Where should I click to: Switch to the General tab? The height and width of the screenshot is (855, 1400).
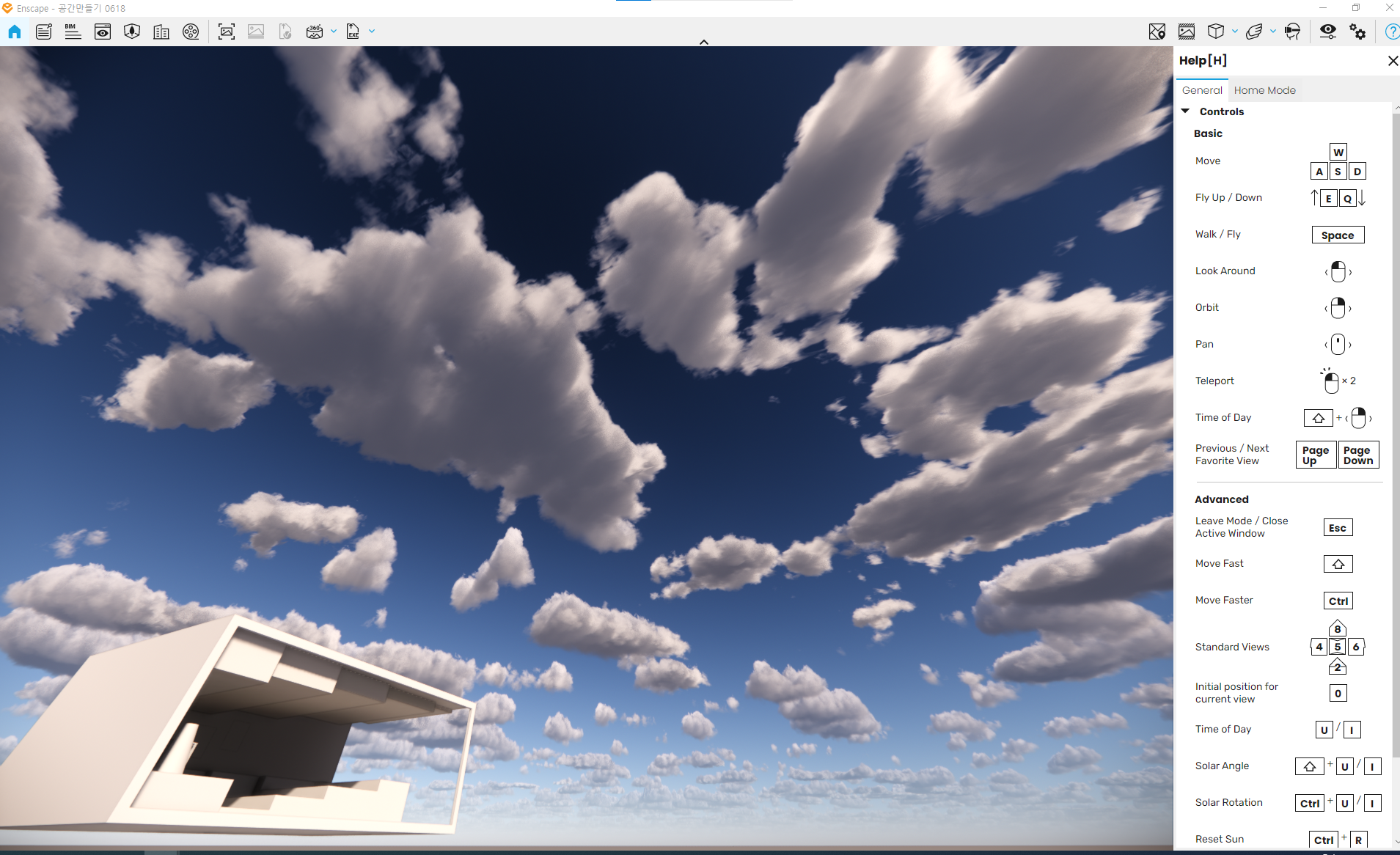(x=1202, y=90)
